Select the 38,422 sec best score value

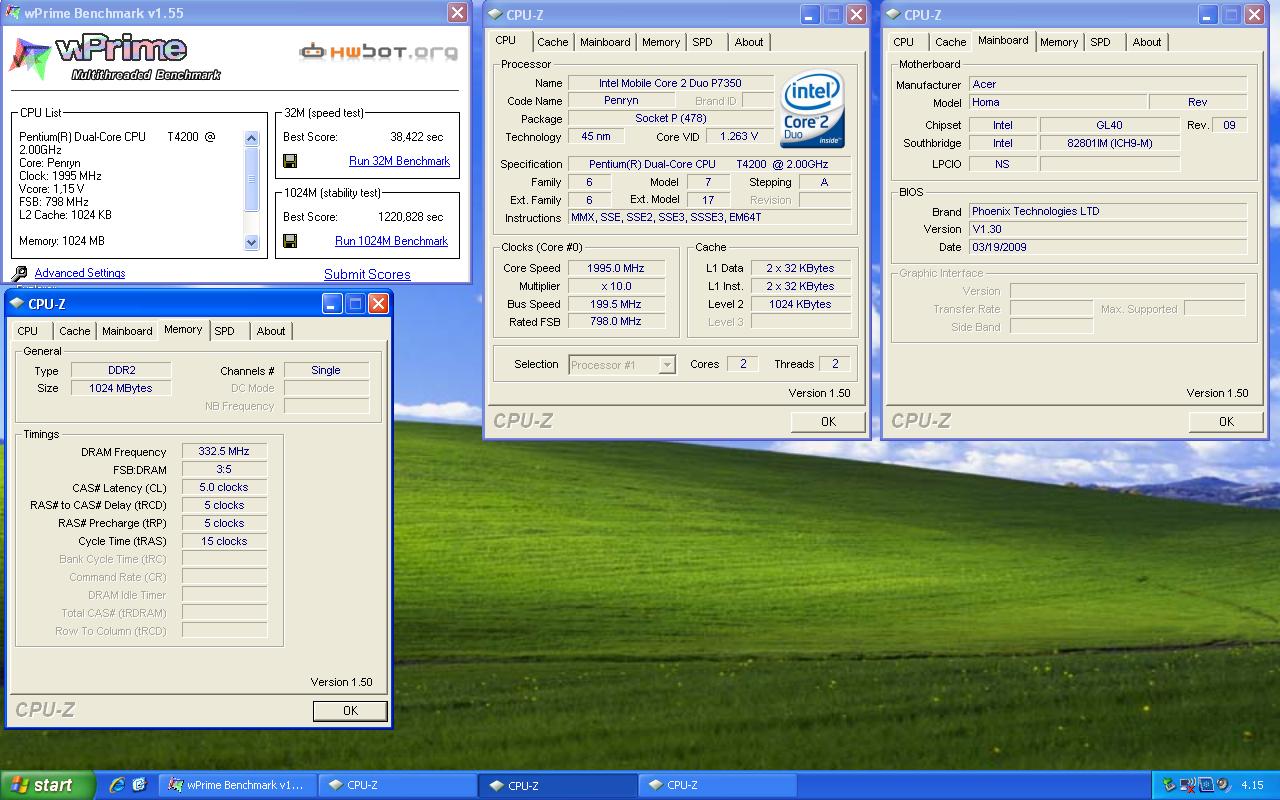click(x=417, y=137)
